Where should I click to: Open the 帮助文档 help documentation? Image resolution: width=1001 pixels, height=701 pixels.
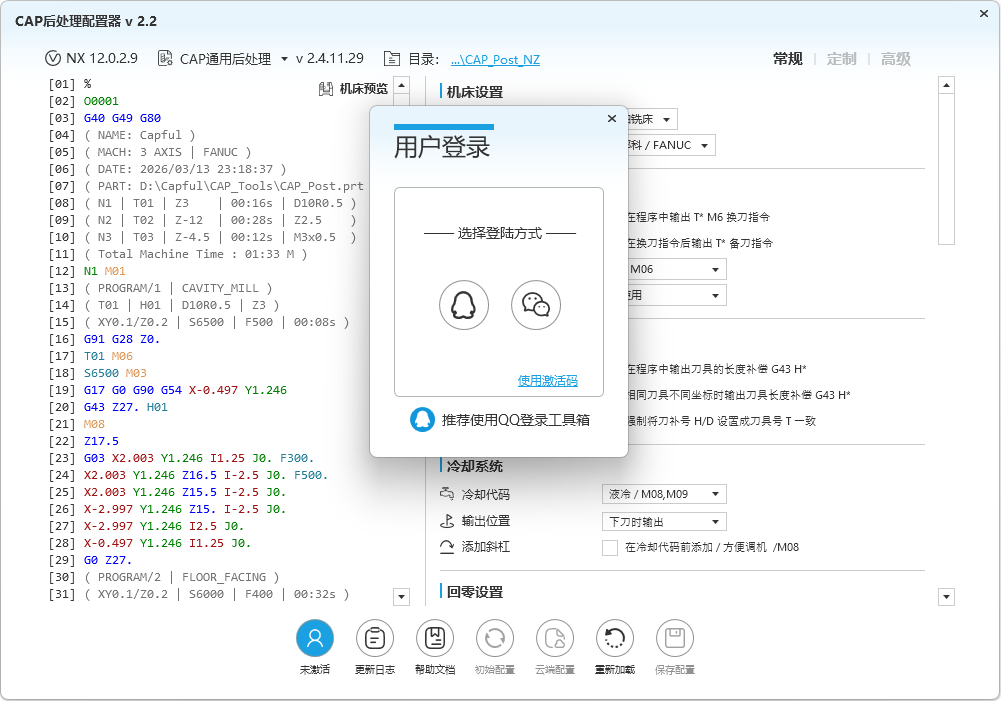pos(435,638)
